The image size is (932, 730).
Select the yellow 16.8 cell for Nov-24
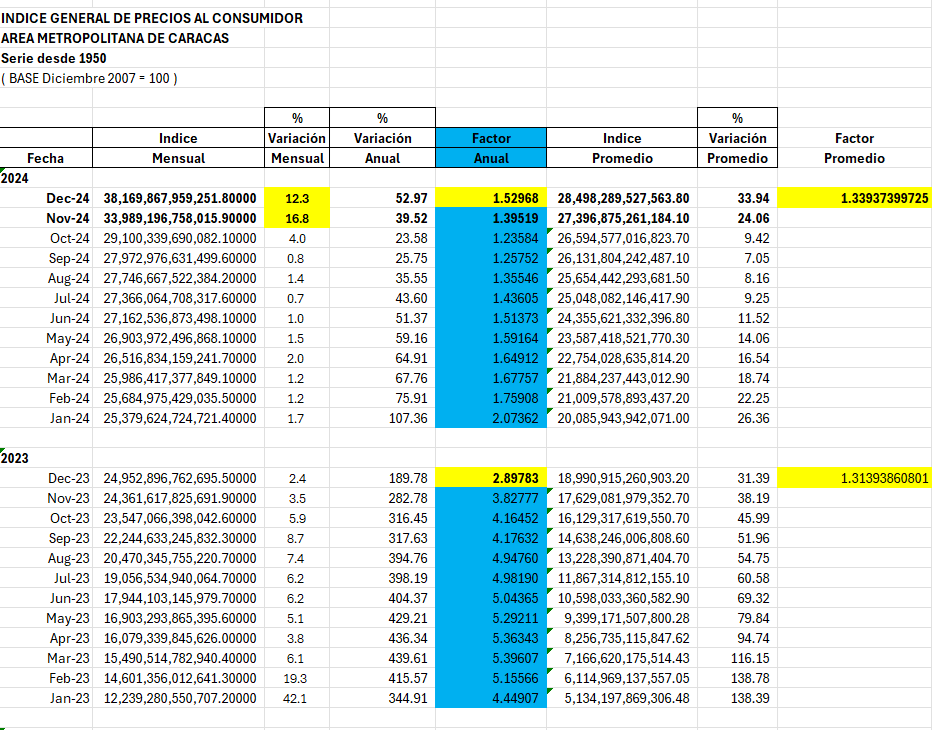(x=297, y=218)
